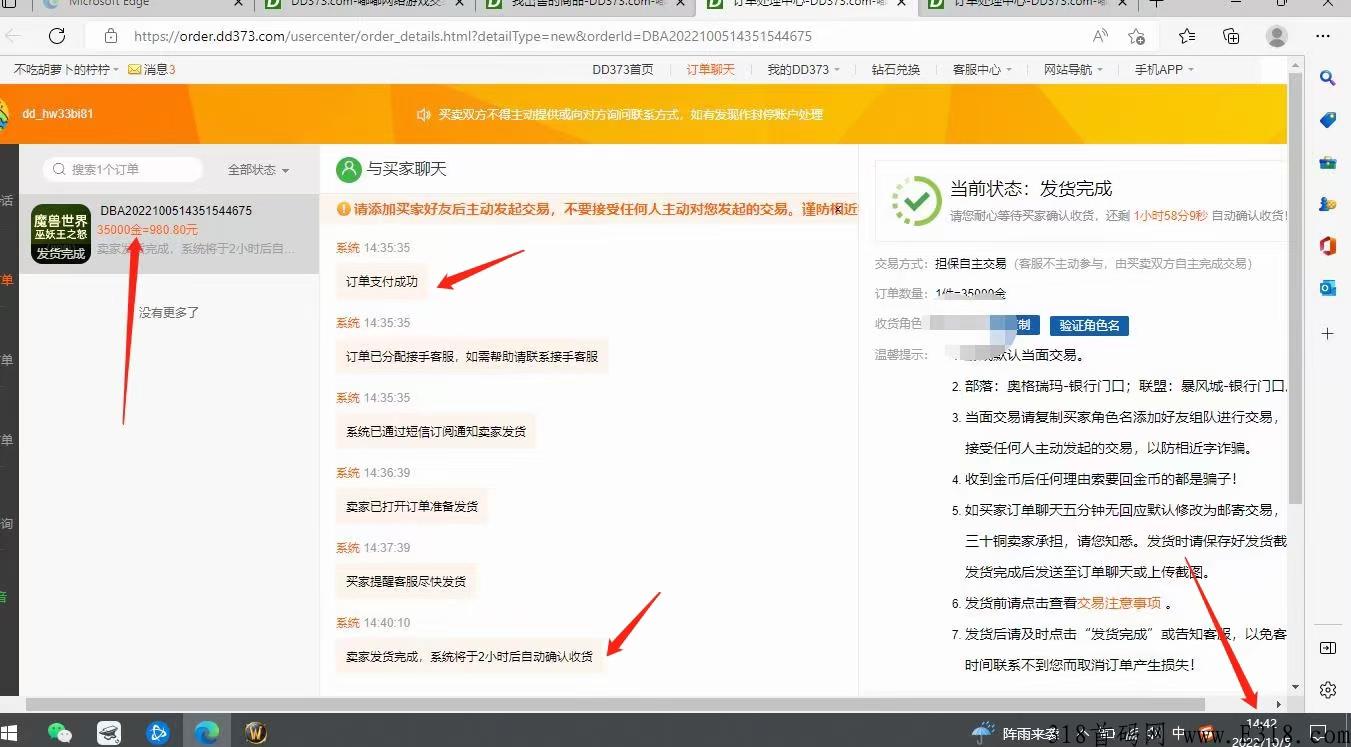Click the 卖家已打开订单准备发货 message
Viewport: 1351px width, 747px height.
click(x=412, y=506)
